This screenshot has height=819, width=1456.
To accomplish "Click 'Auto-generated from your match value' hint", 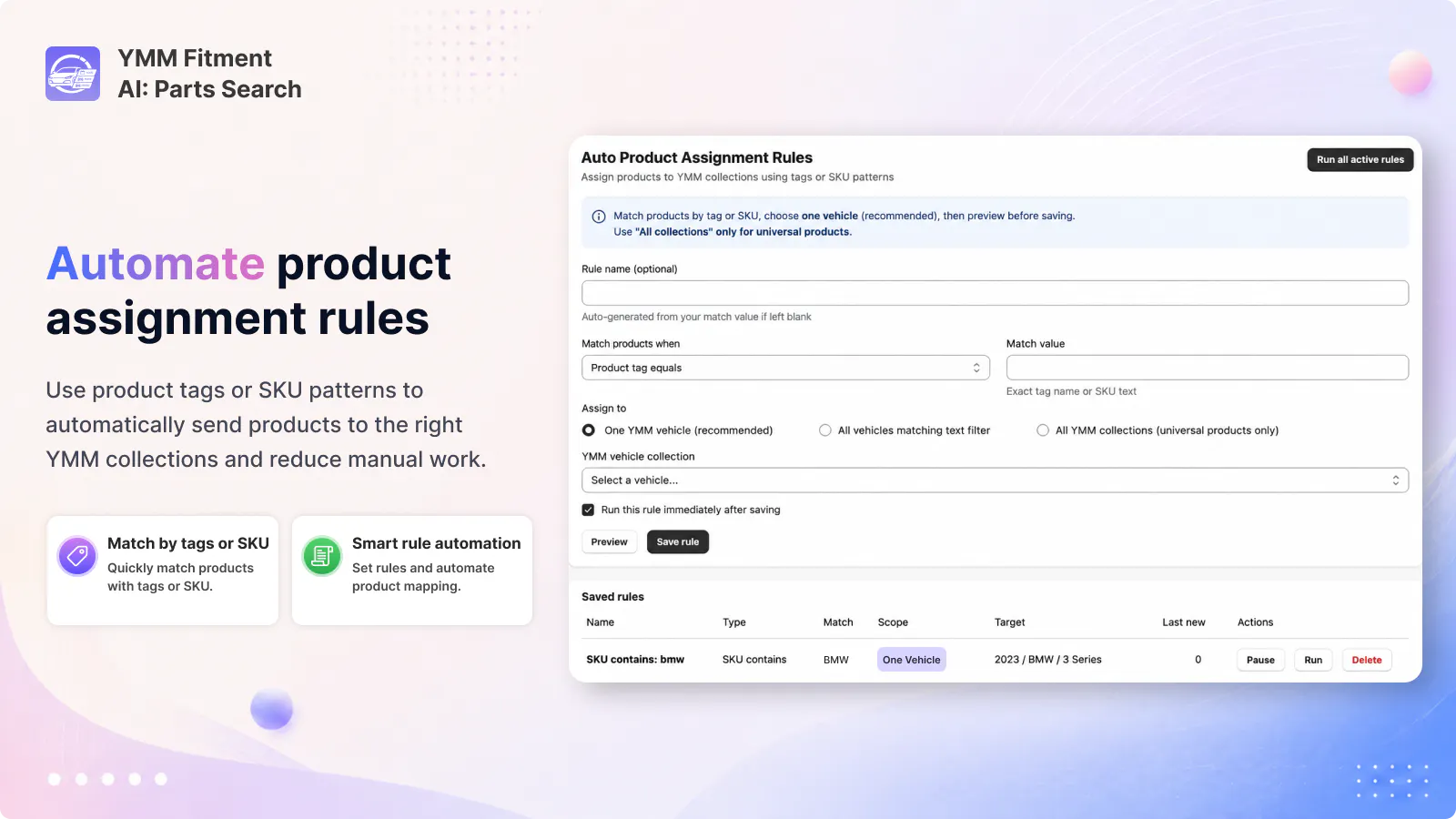I will tap(696, 317).
